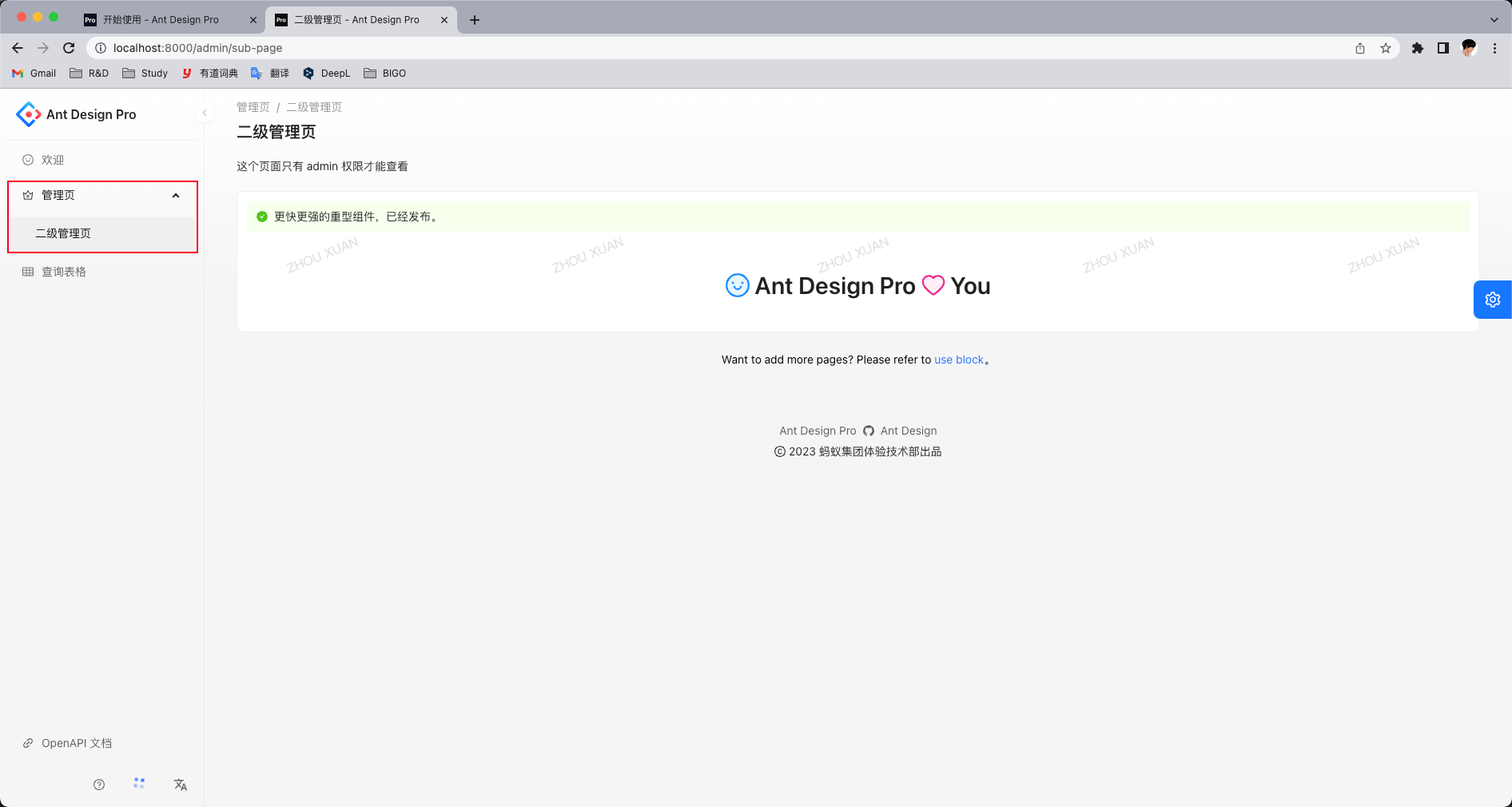Viewport: 1512px width, 807px height.
Task: Collapse the sidebar with the arrow button
Action: (205, 113)
